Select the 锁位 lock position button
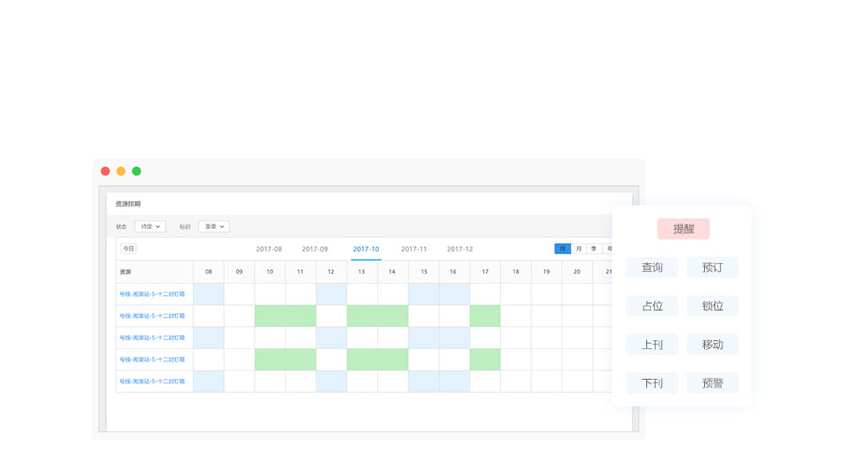This screenshot has height=462, width=850. [x=712, y=306]
